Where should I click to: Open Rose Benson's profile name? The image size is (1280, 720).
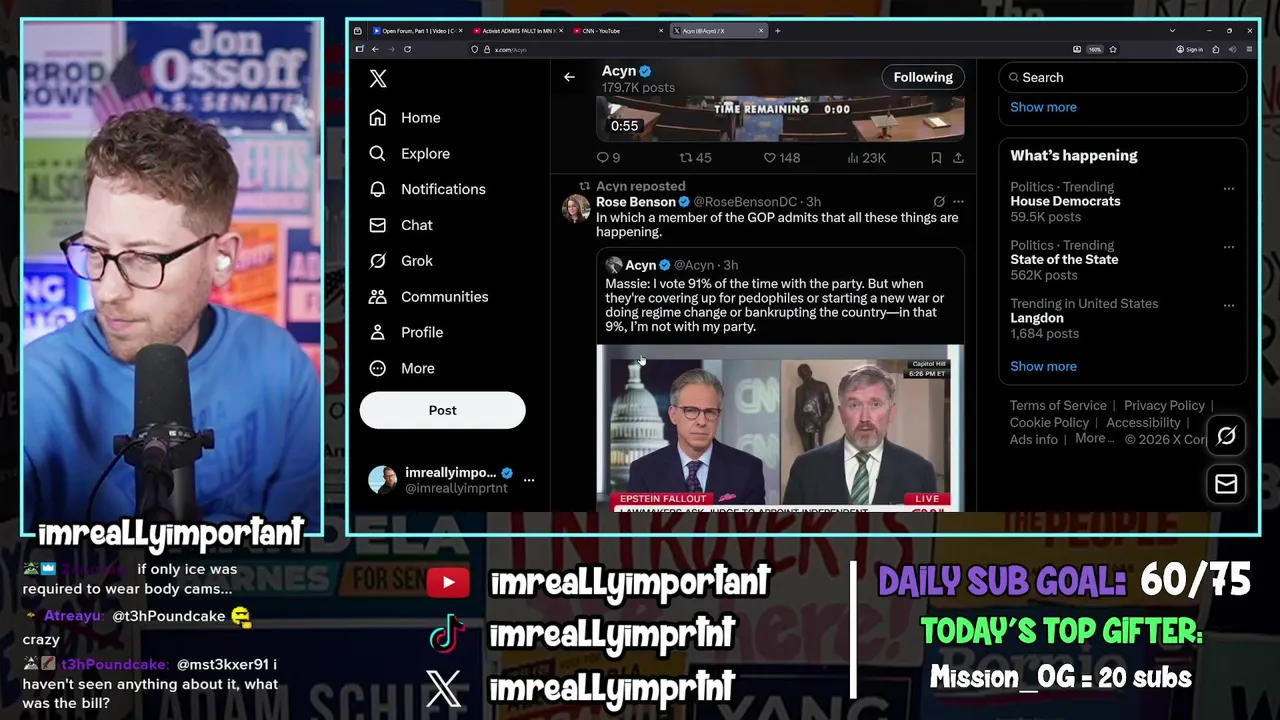[636, 202]
